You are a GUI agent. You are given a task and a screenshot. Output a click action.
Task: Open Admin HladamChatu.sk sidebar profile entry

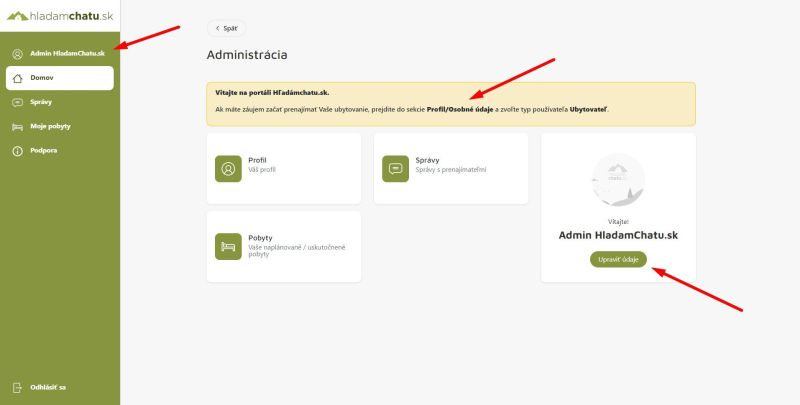(60, 54)
